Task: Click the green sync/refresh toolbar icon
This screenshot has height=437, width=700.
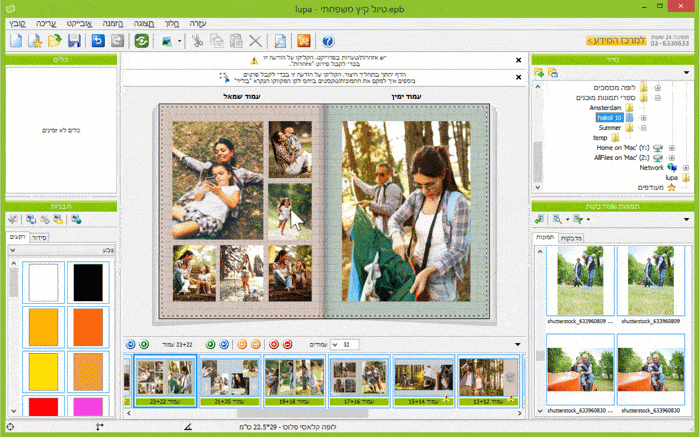Action: 143,41
